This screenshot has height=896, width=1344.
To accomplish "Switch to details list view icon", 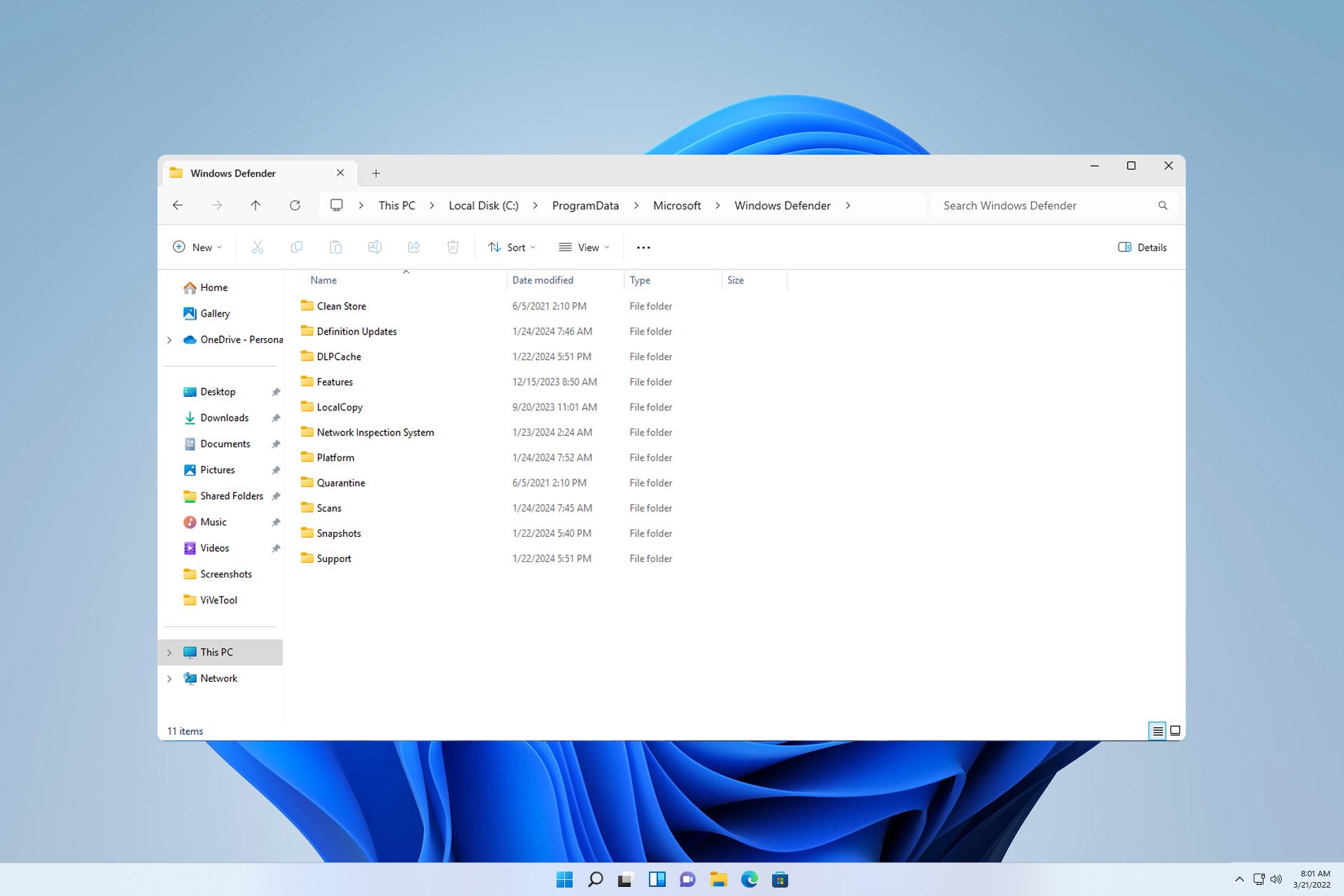I will [x=1158, y=731].
